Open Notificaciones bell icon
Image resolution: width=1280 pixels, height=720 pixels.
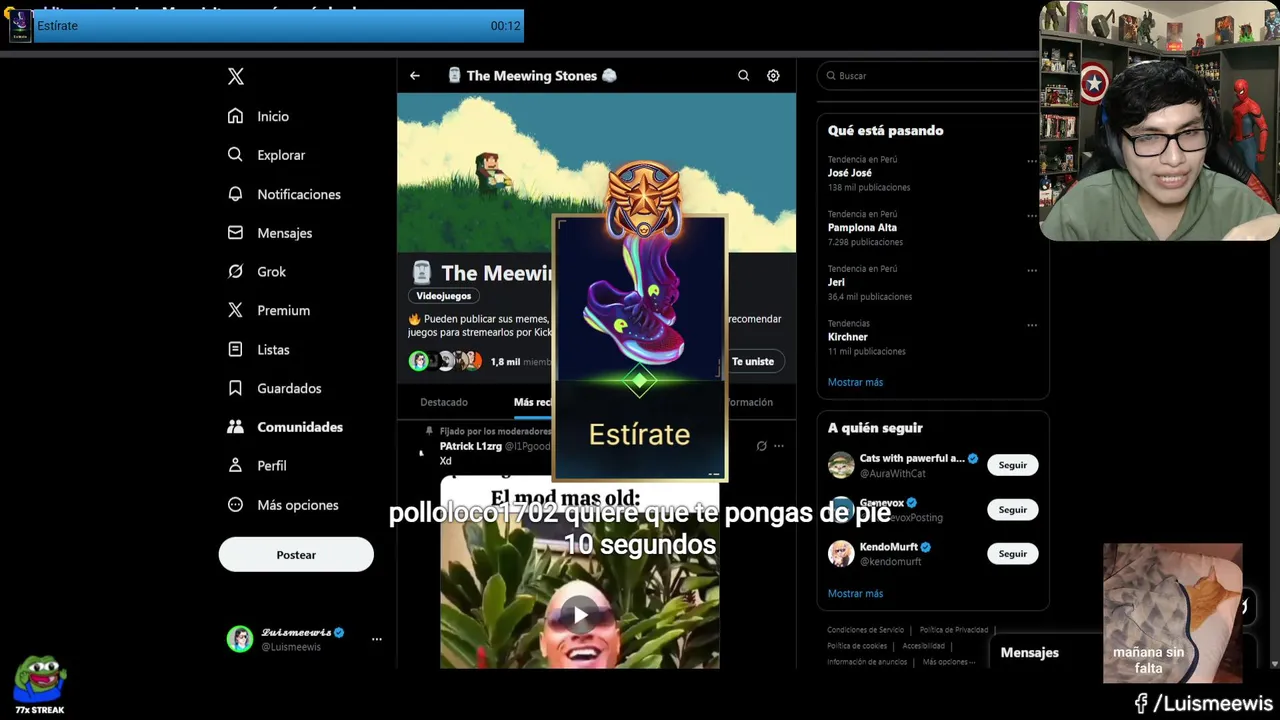tap(235, 194)
